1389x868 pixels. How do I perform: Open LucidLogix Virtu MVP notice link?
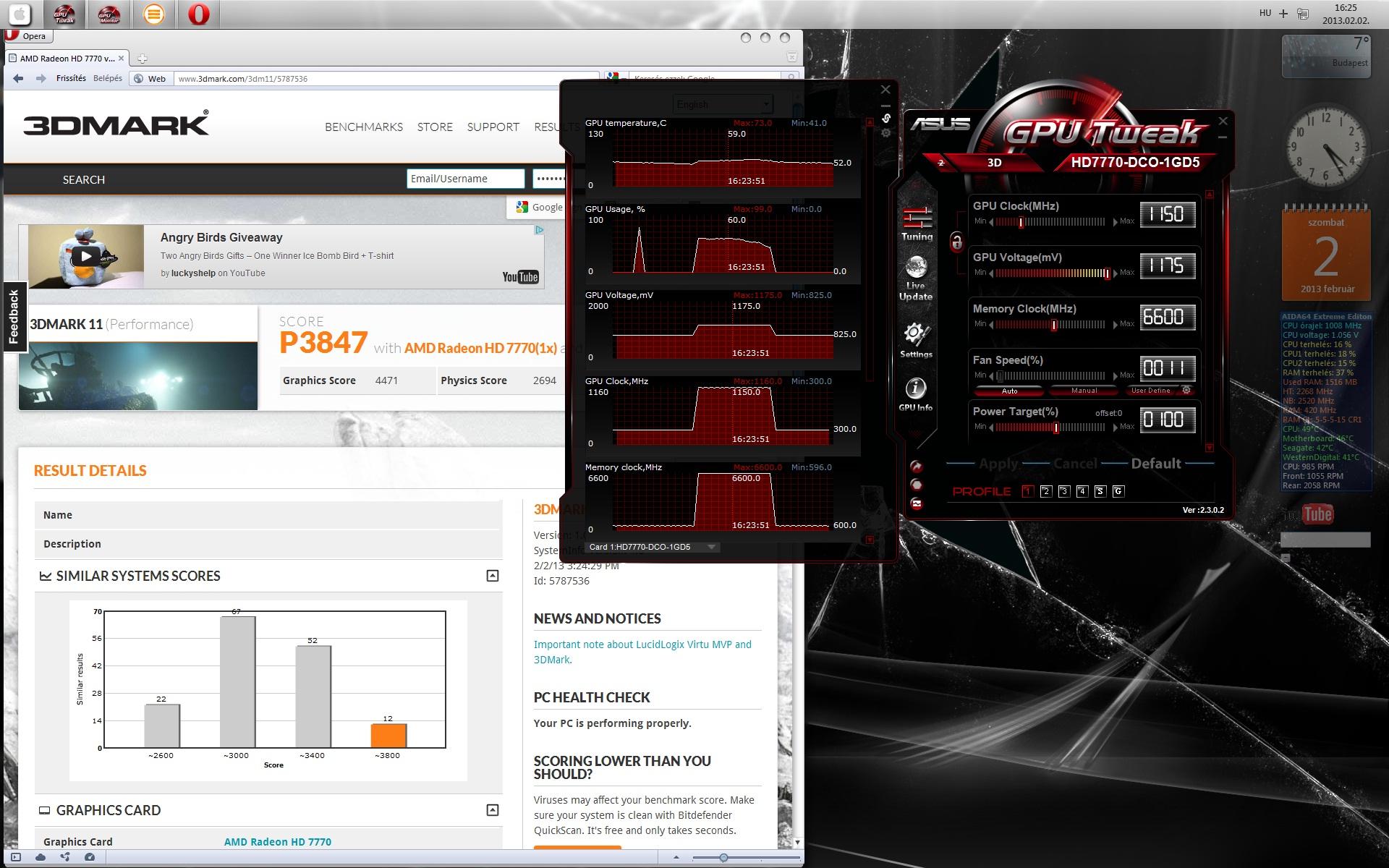tap(642, 652)
